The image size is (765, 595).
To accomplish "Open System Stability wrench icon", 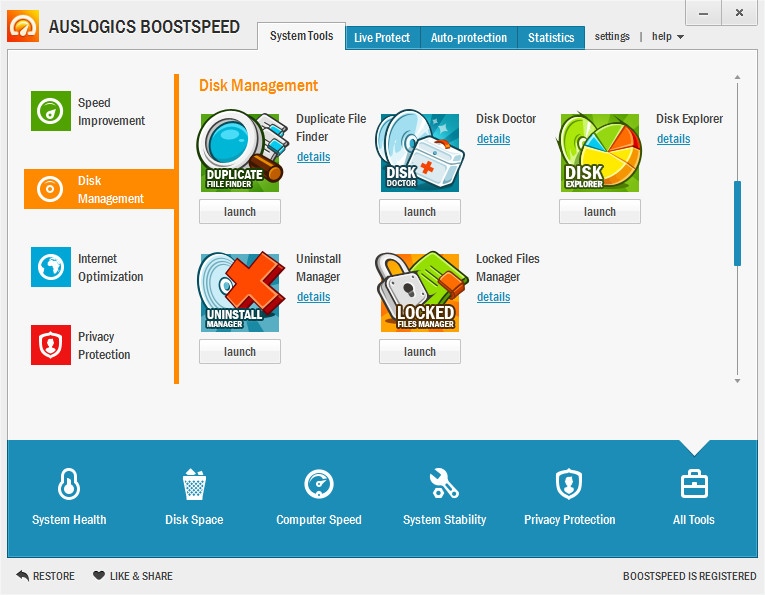I will click(x=444, y=484).
